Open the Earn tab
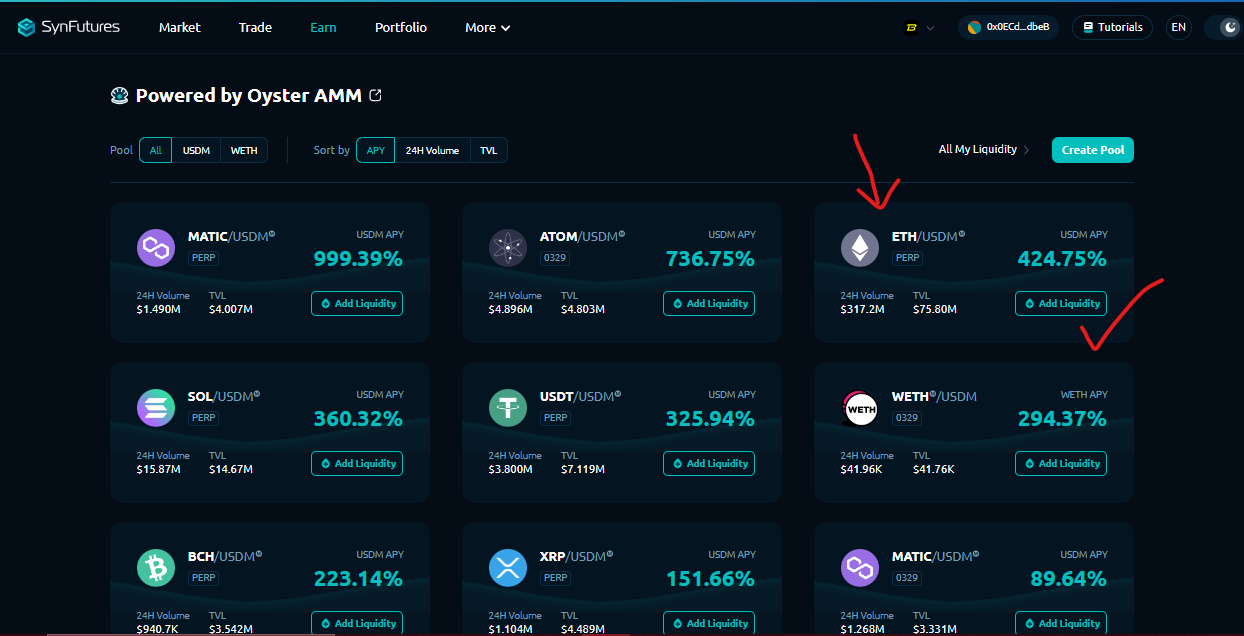1244x636 pixels. pyautogui.click(x=323, y=27)
